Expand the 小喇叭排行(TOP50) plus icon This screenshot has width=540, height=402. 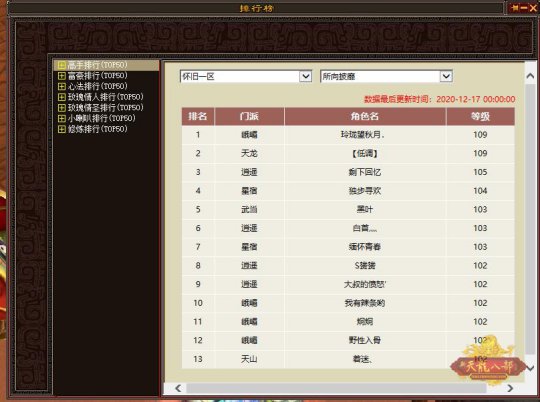[62, 118]
